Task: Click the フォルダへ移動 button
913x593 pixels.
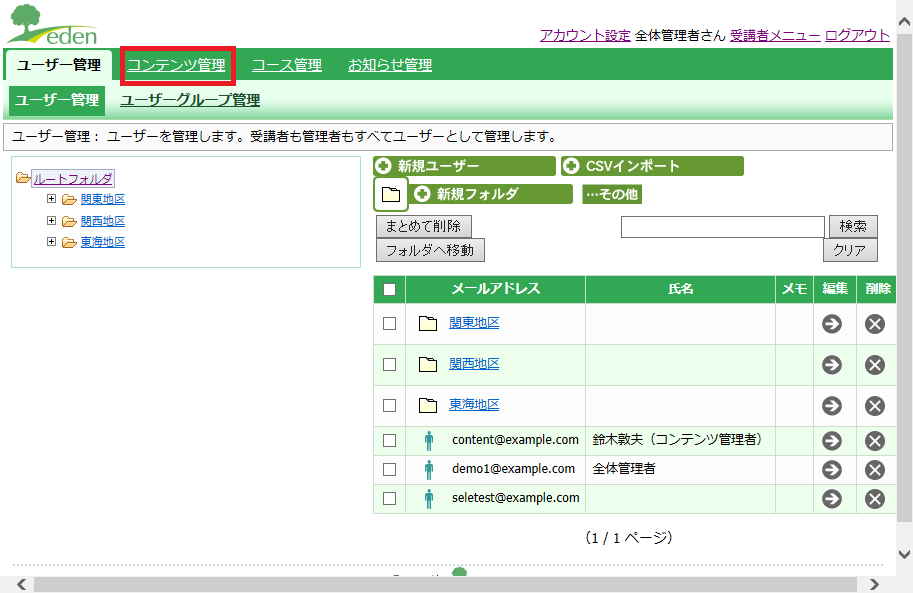Action: (430, 250)
